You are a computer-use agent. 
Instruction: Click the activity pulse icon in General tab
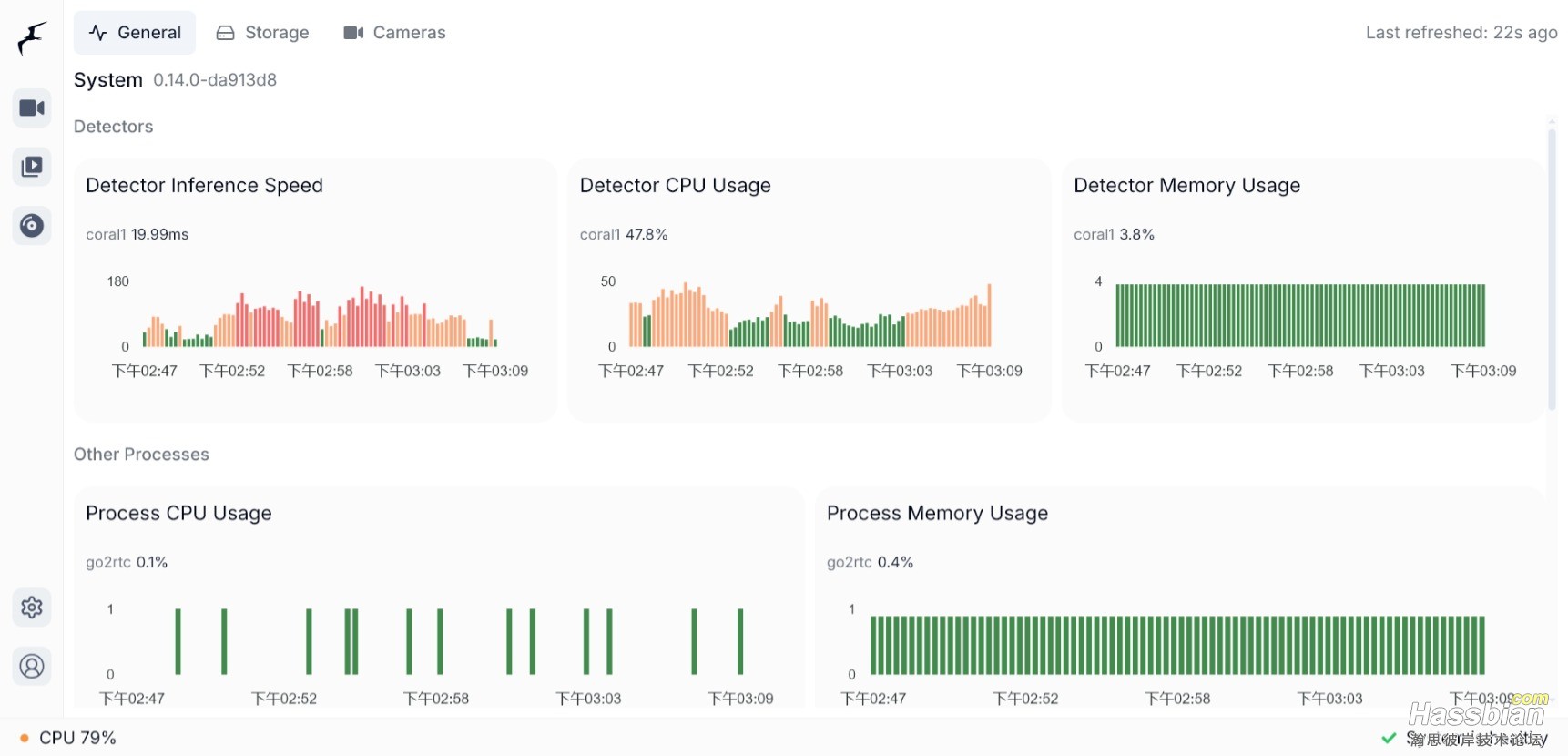[97, 33]
